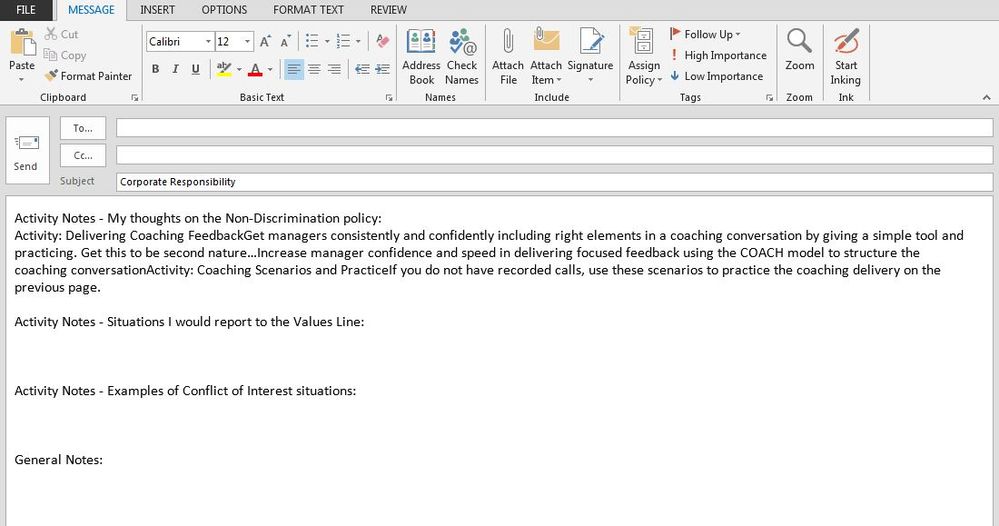Decrease the paragraph indent

(x=363, y=69)
